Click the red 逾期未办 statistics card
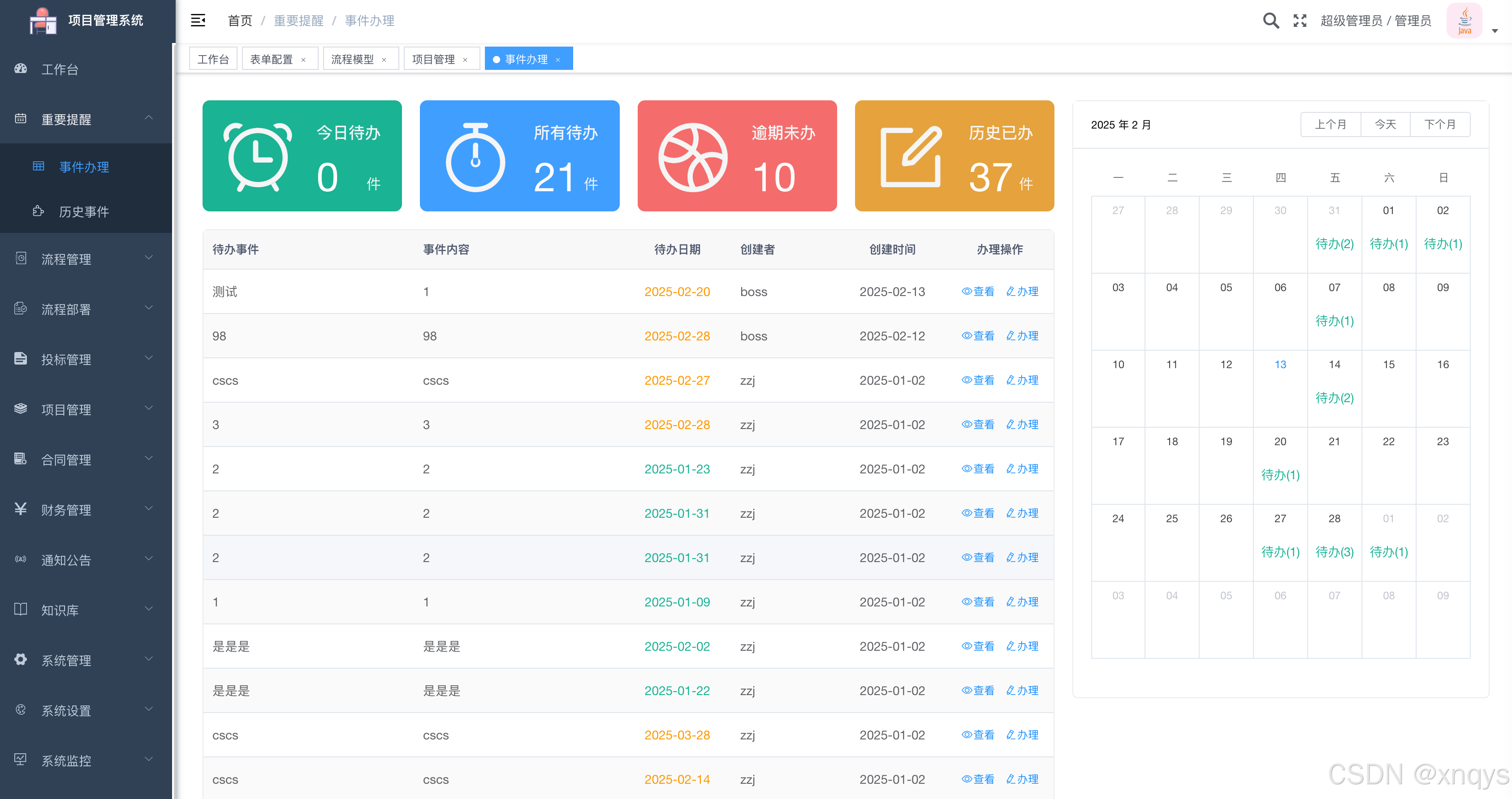1512x799 pixels. tap(737, 155)
